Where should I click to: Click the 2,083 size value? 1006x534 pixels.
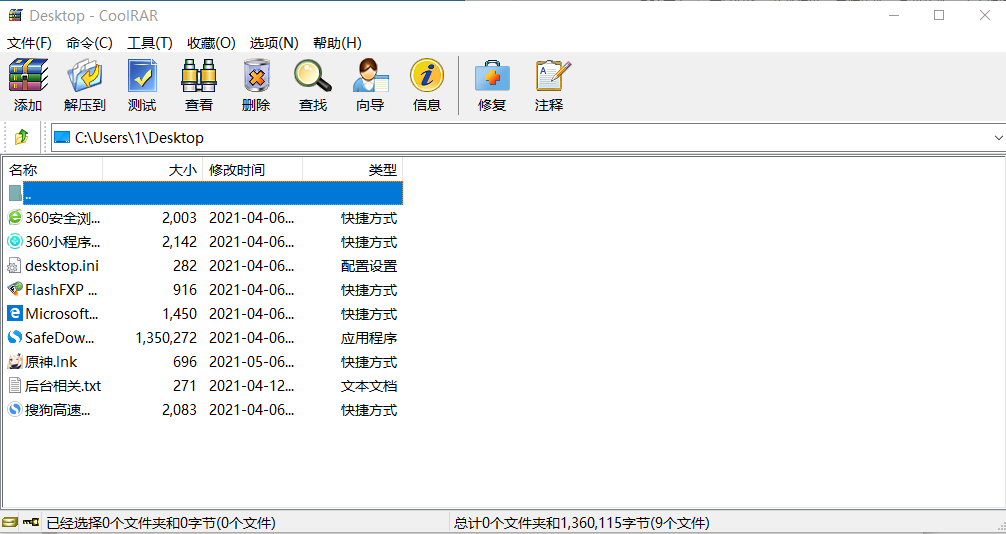pos(180,409)
